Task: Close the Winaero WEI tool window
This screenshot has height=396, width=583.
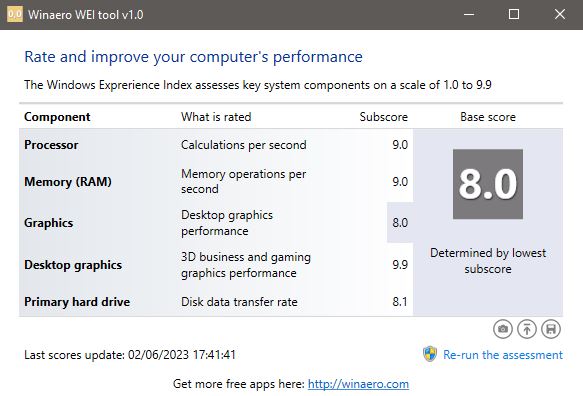Action: (x=560, y=15)
